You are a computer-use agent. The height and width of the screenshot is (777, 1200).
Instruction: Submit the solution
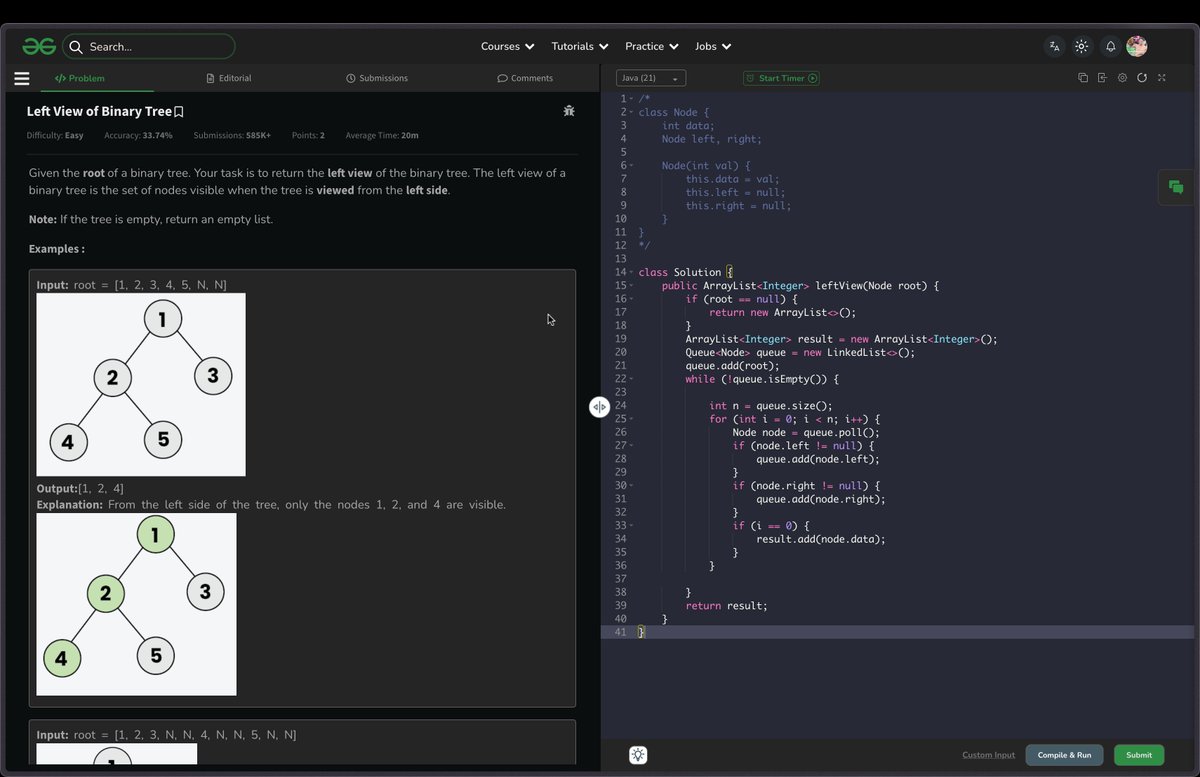pos(1139,755)
